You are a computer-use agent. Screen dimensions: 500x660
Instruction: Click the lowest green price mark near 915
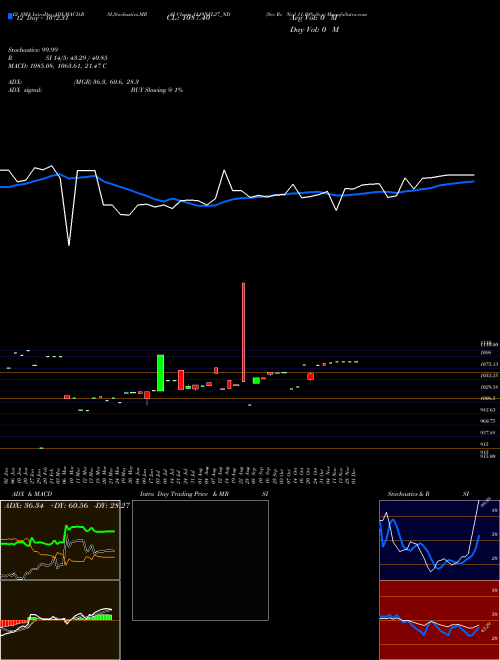click(41, 448)
